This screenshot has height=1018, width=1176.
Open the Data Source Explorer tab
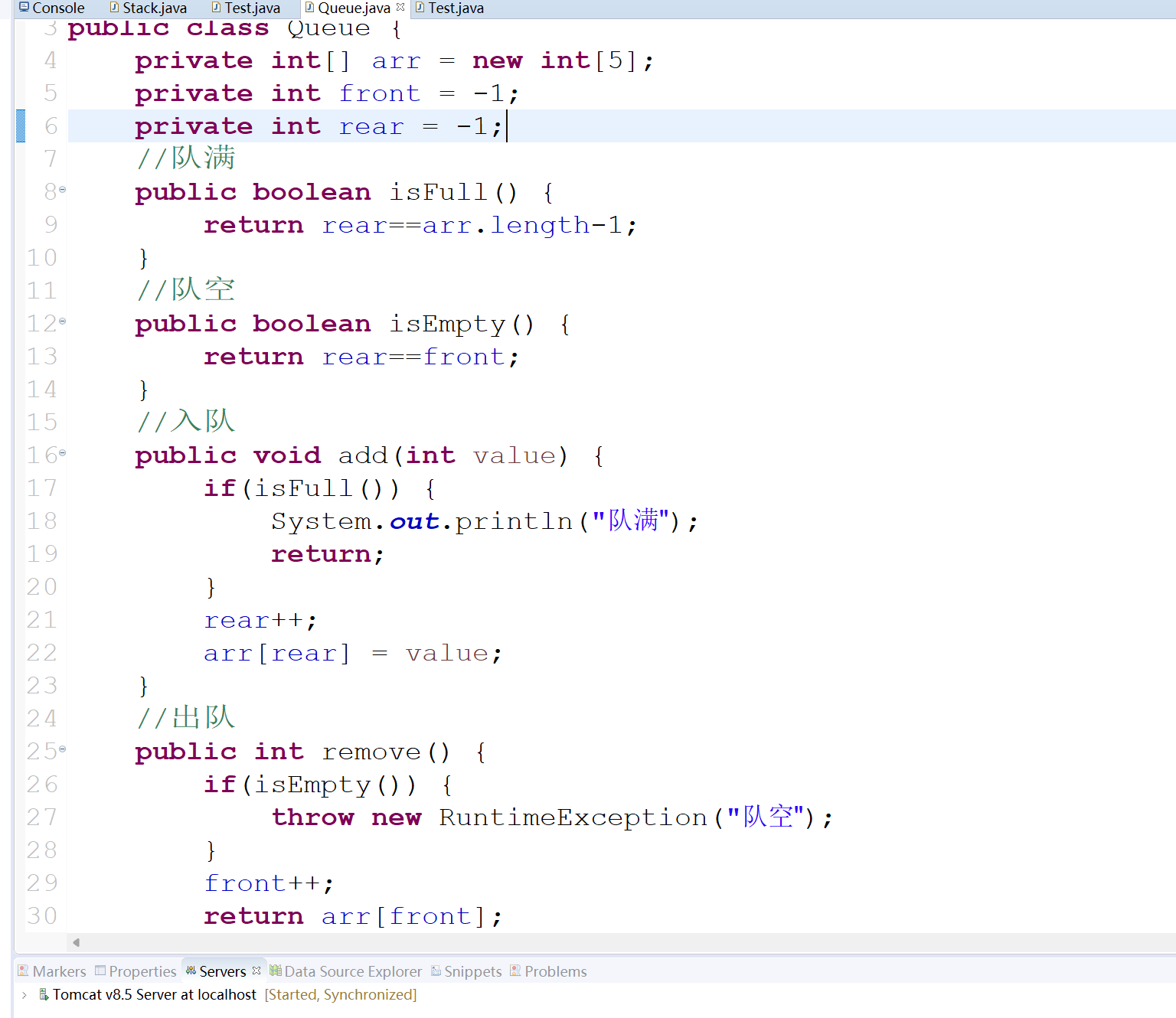(345, 971)
